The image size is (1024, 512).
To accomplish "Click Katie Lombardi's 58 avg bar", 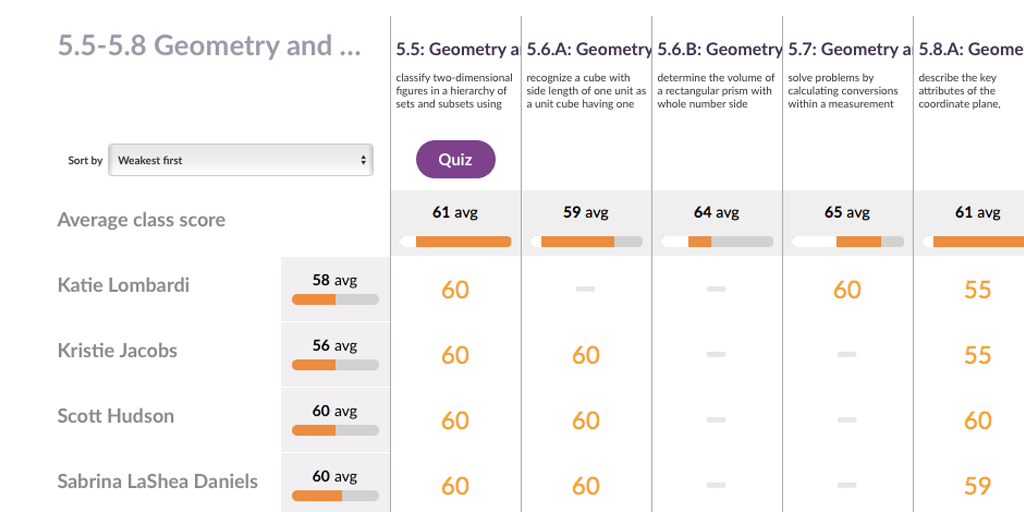I will pos(335,300).
